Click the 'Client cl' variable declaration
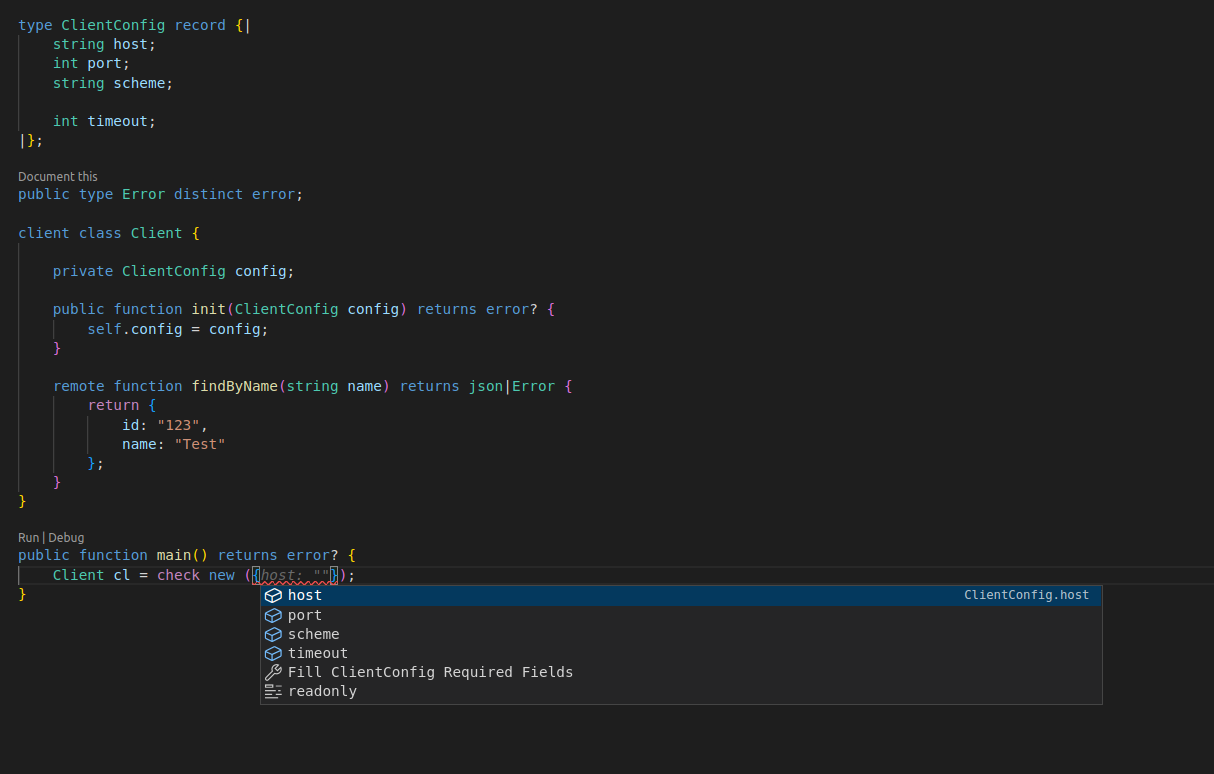Screen dimensions: 1214x774 [x=92, y=575]
